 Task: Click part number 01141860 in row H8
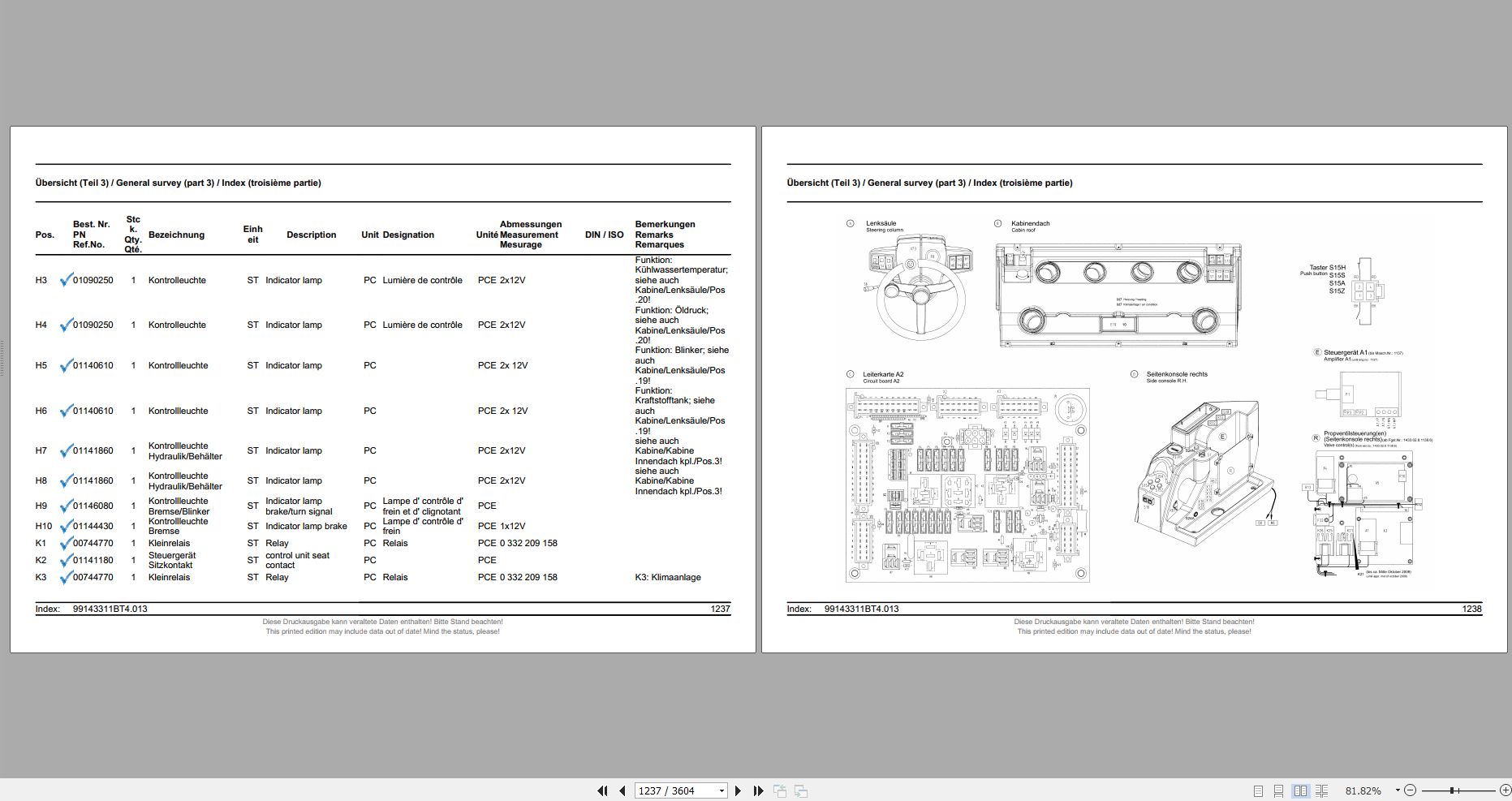coord(93,480)
